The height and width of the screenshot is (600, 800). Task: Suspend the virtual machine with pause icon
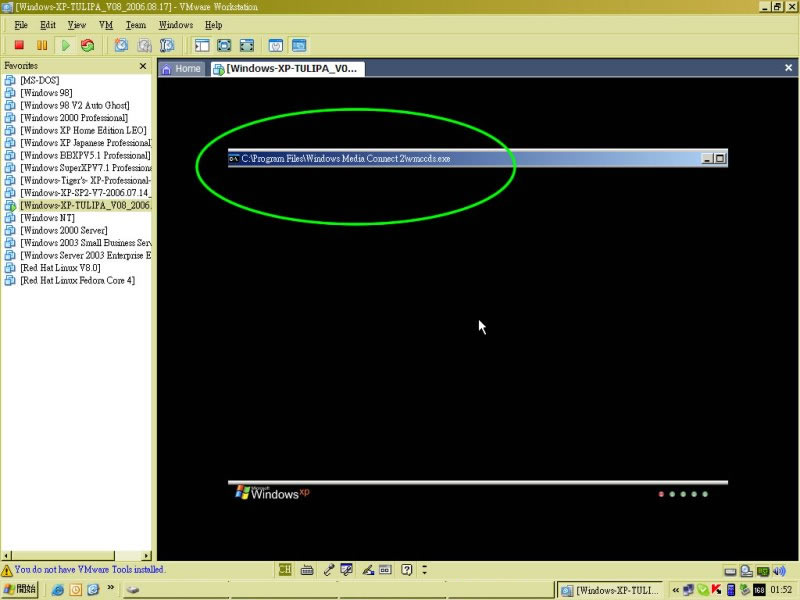(42, 45)
